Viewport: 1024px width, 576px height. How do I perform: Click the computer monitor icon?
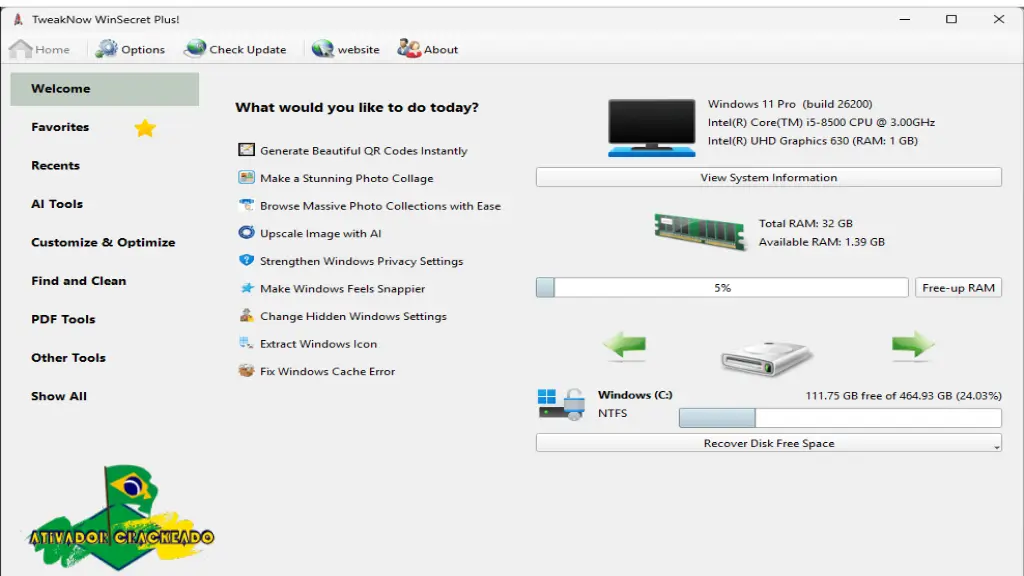[x=652, y=127]
